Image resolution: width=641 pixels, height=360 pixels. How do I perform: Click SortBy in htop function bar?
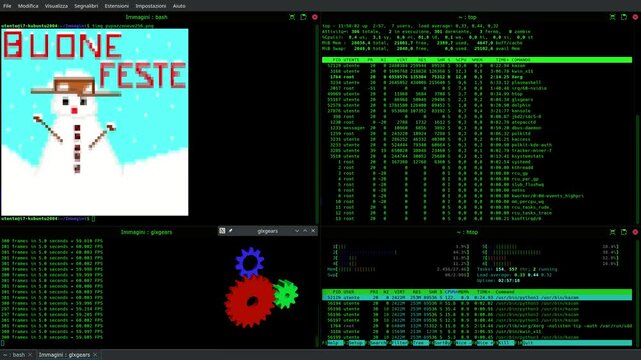point(442,343)
